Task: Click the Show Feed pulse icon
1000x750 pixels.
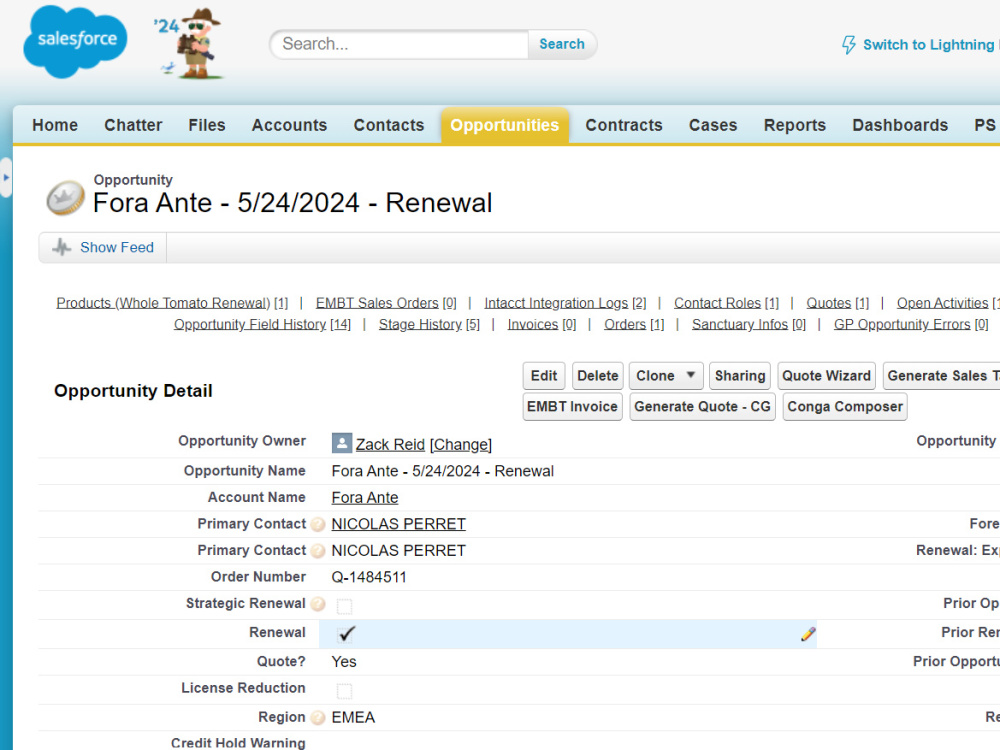Action: pyautogui.click(x=61, y=247)
